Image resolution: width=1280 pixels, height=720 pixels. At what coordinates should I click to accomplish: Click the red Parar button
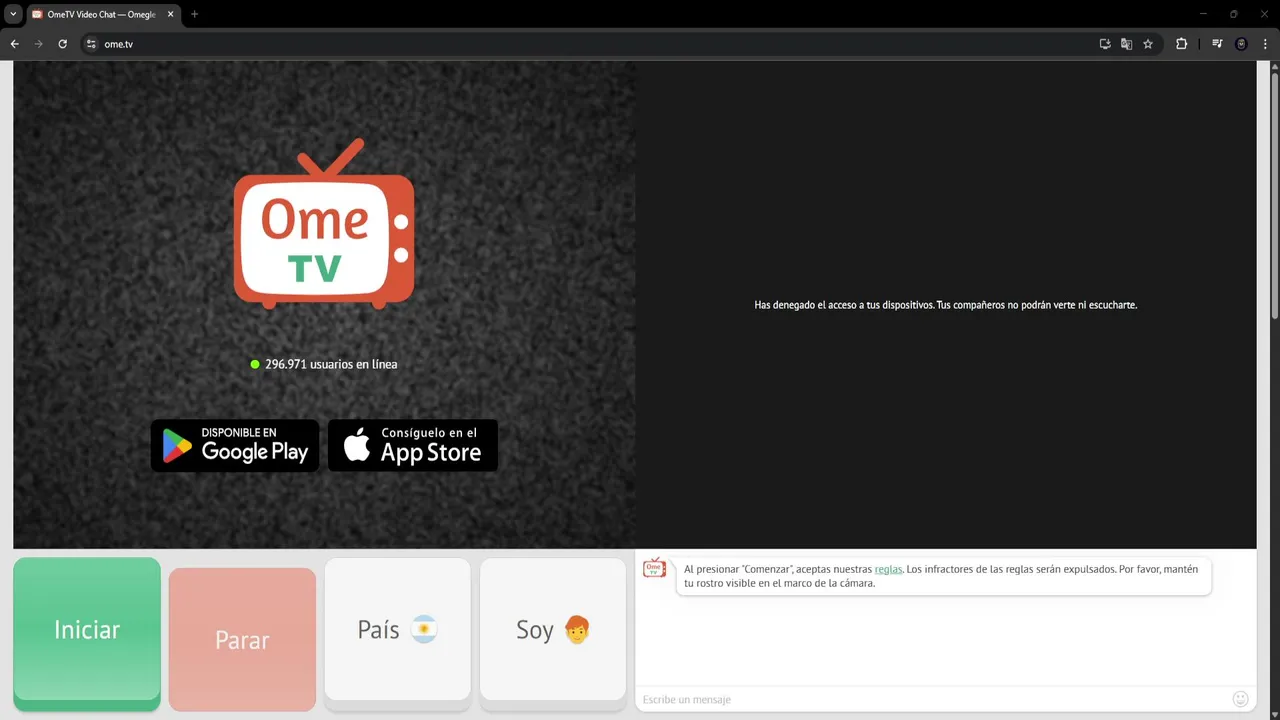point(242,639)
